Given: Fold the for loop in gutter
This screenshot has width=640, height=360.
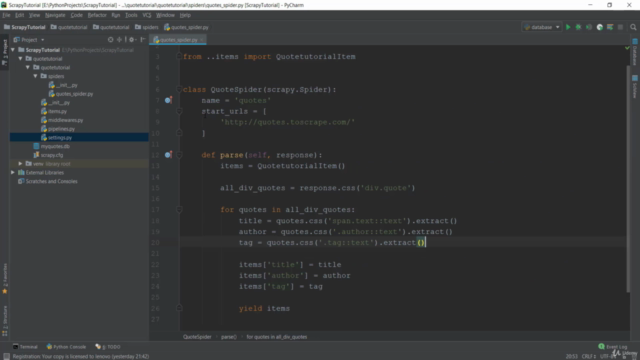Looking at the screenshot, I should tap(179, 209).
